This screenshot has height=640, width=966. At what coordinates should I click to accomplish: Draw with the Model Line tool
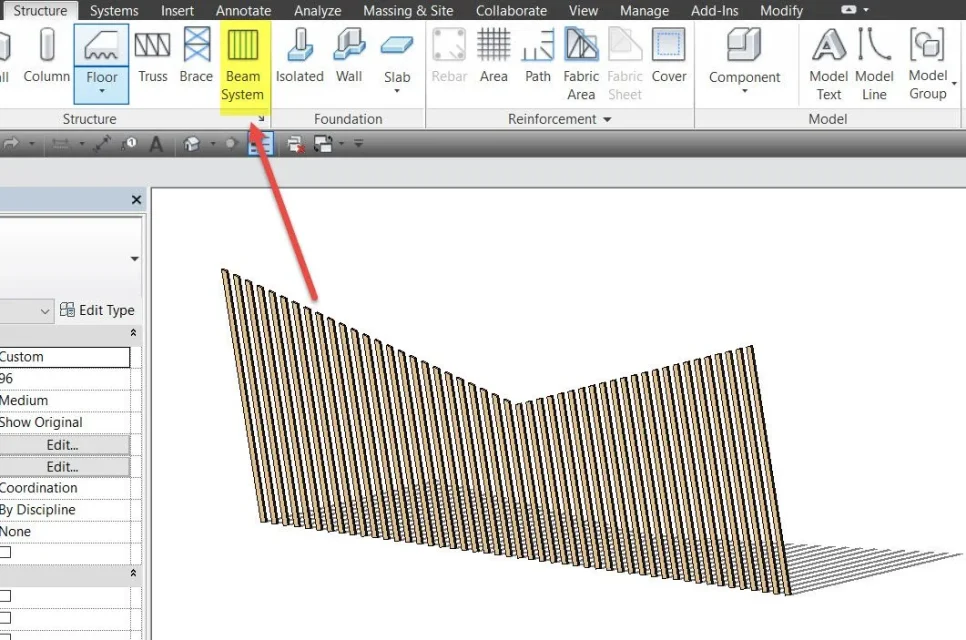pyautogui.click(x=874, y=64)
